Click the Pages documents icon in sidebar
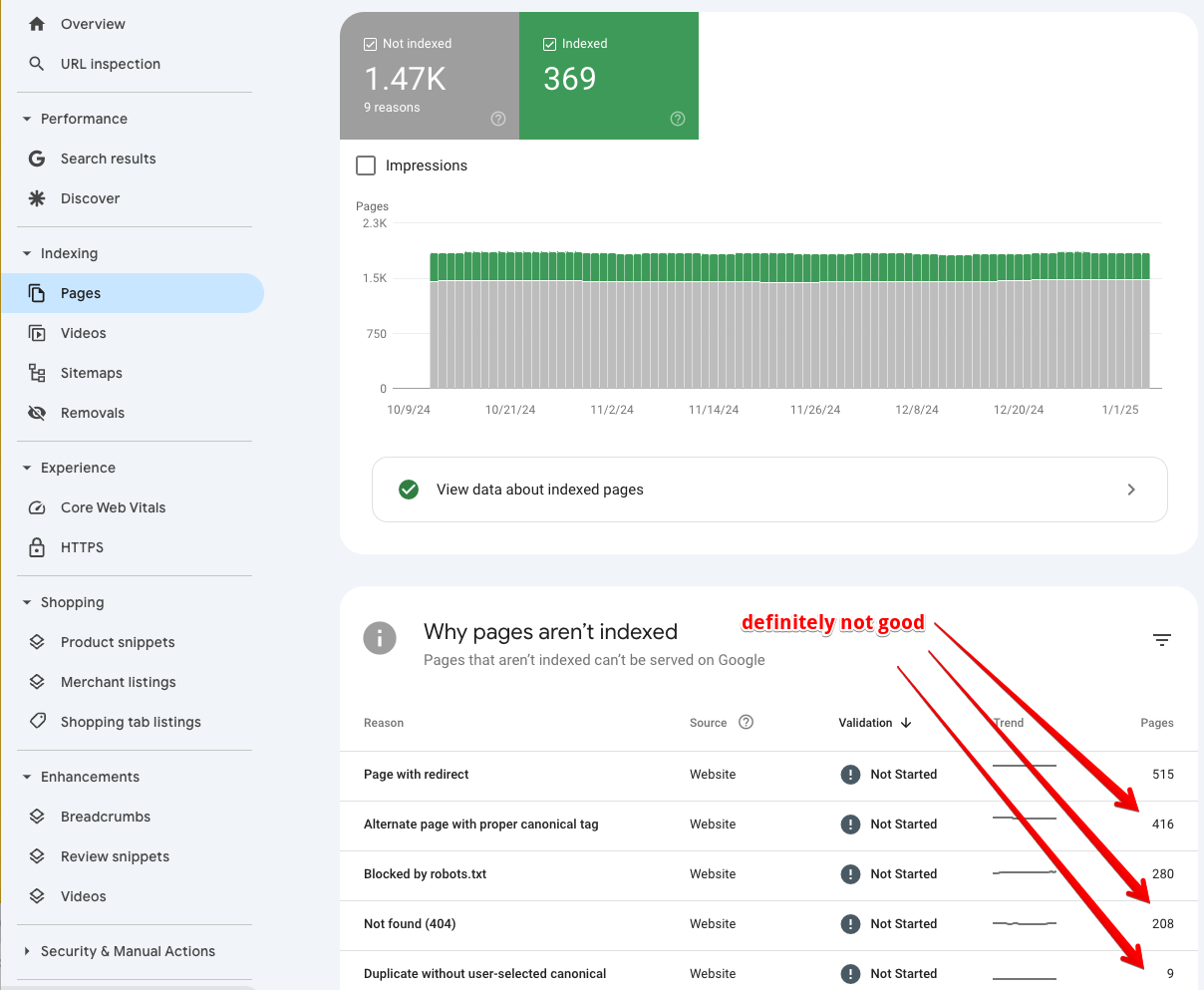The width and height of the screenshot is (1204, 990). pyautogui.click(x=37, y=293)
